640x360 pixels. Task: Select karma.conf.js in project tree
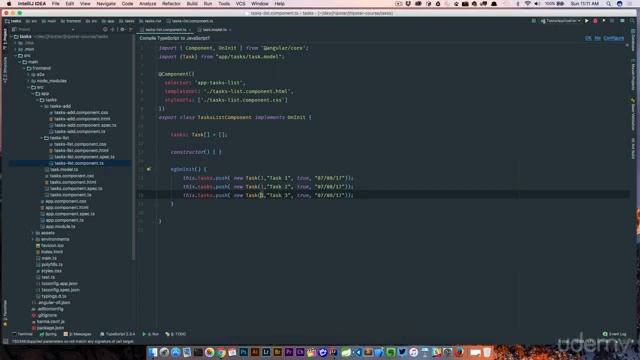tap(48, 322)
